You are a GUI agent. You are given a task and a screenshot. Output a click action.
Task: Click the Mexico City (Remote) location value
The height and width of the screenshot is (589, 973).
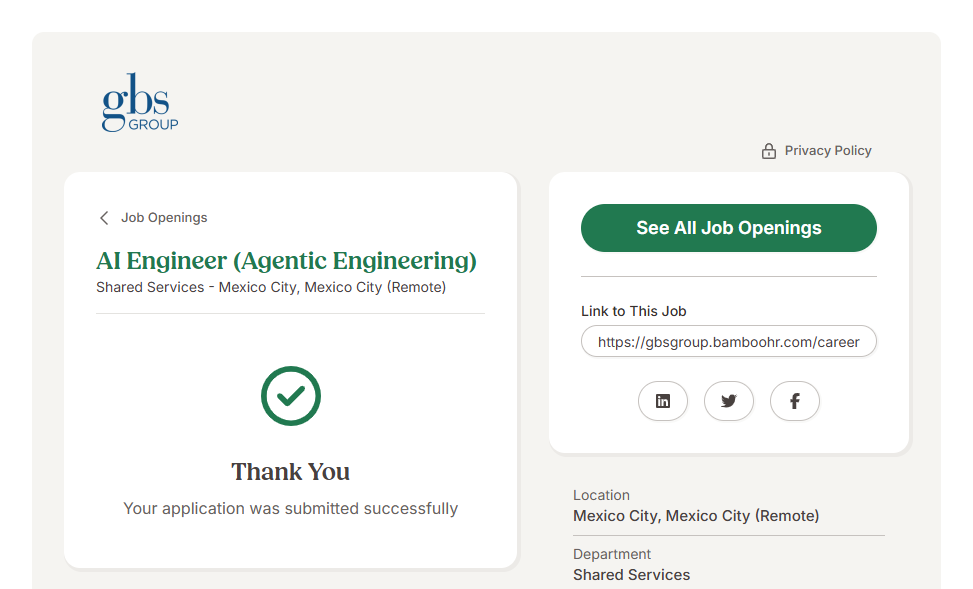point(696,516)
